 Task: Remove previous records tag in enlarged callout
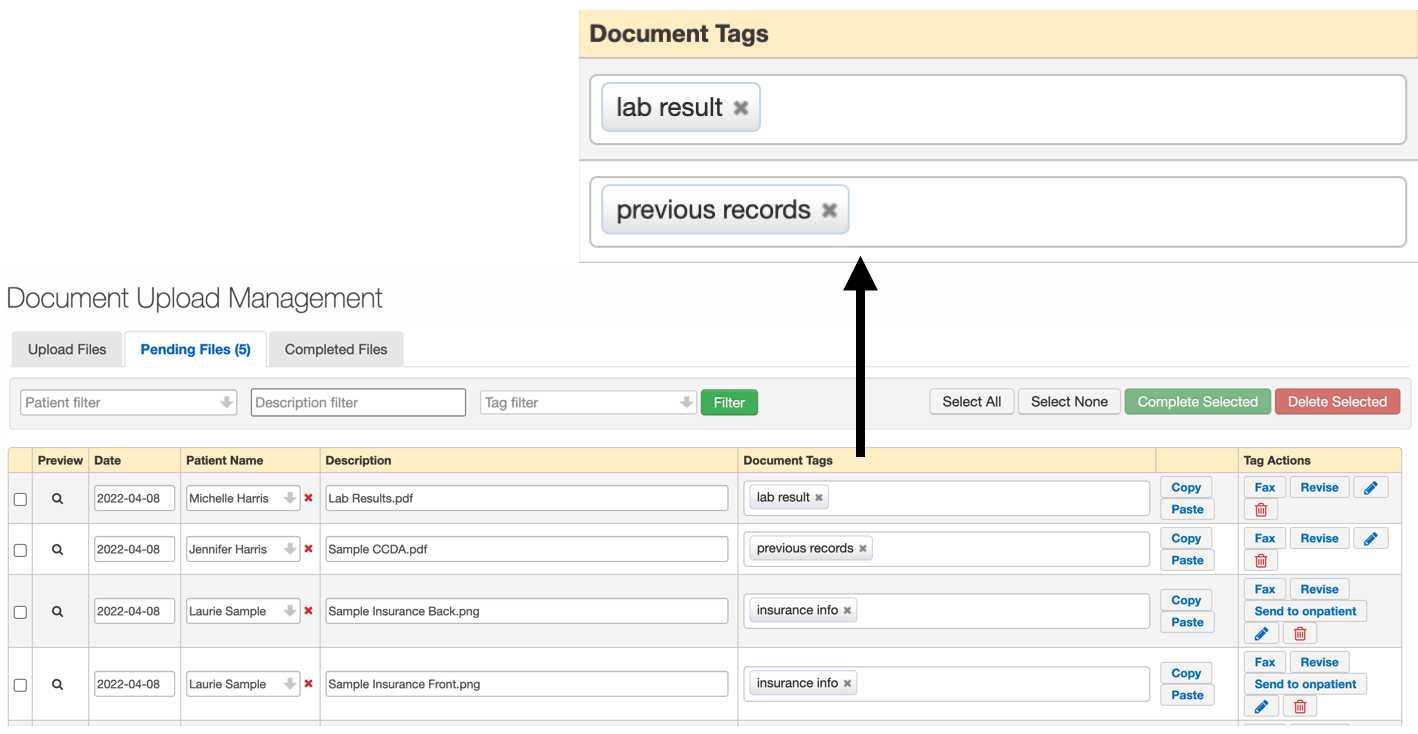click(829, 210)
